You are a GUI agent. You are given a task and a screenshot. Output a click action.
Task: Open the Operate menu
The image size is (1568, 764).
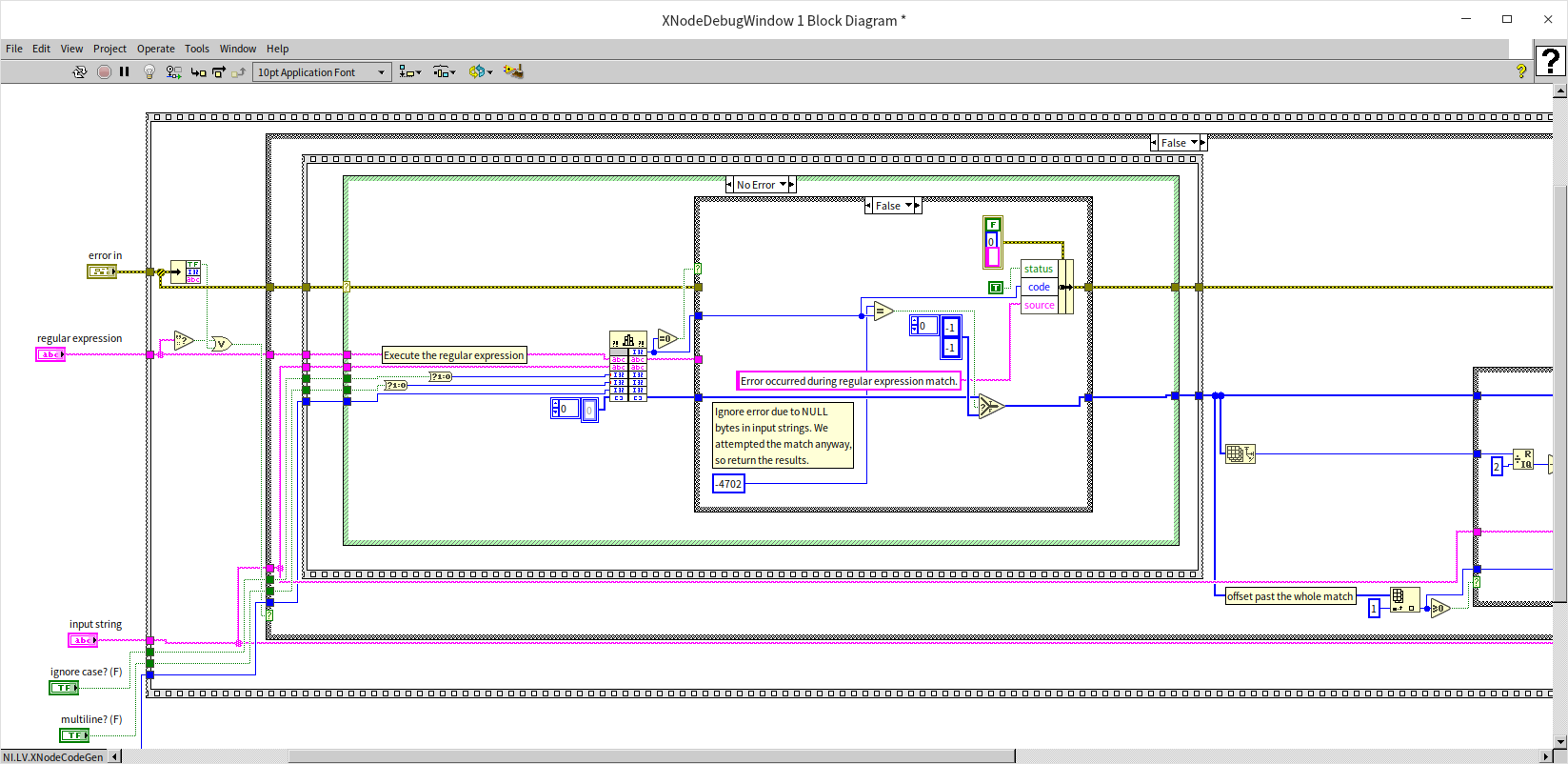tap(155, 49)
